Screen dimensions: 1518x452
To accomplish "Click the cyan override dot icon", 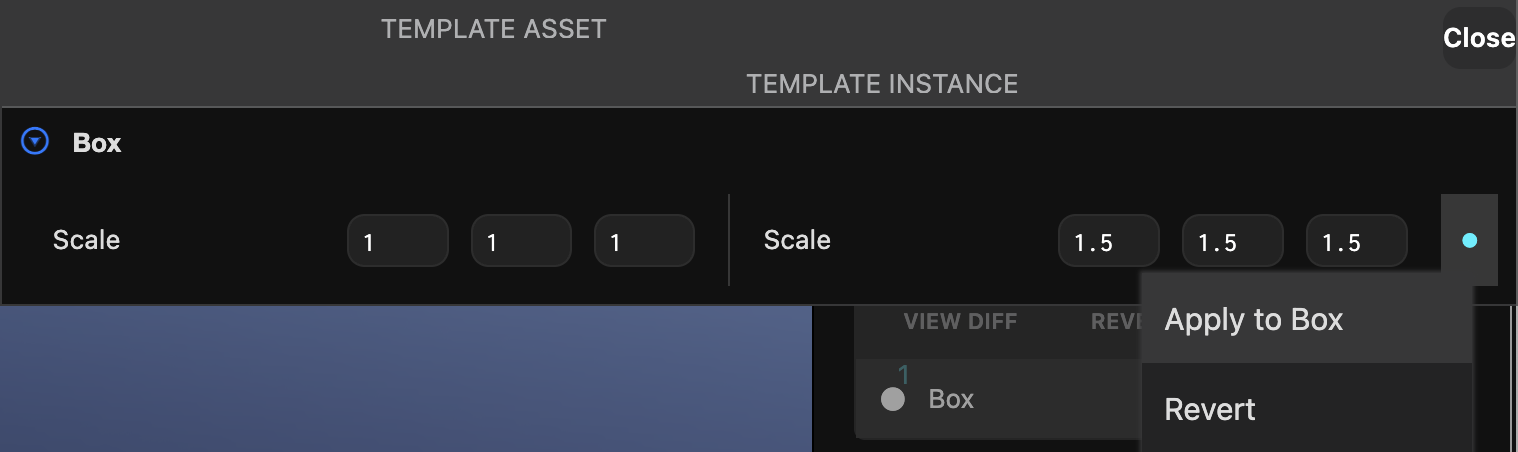I will tap(1469, 240).
